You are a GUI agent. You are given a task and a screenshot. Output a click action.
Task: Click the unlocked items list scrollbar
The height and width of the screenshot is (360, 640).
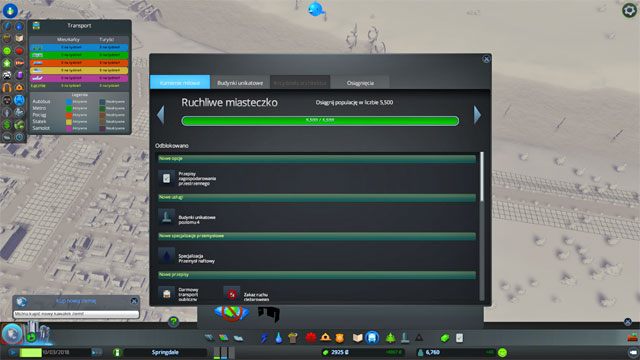[x=482, y=176]
